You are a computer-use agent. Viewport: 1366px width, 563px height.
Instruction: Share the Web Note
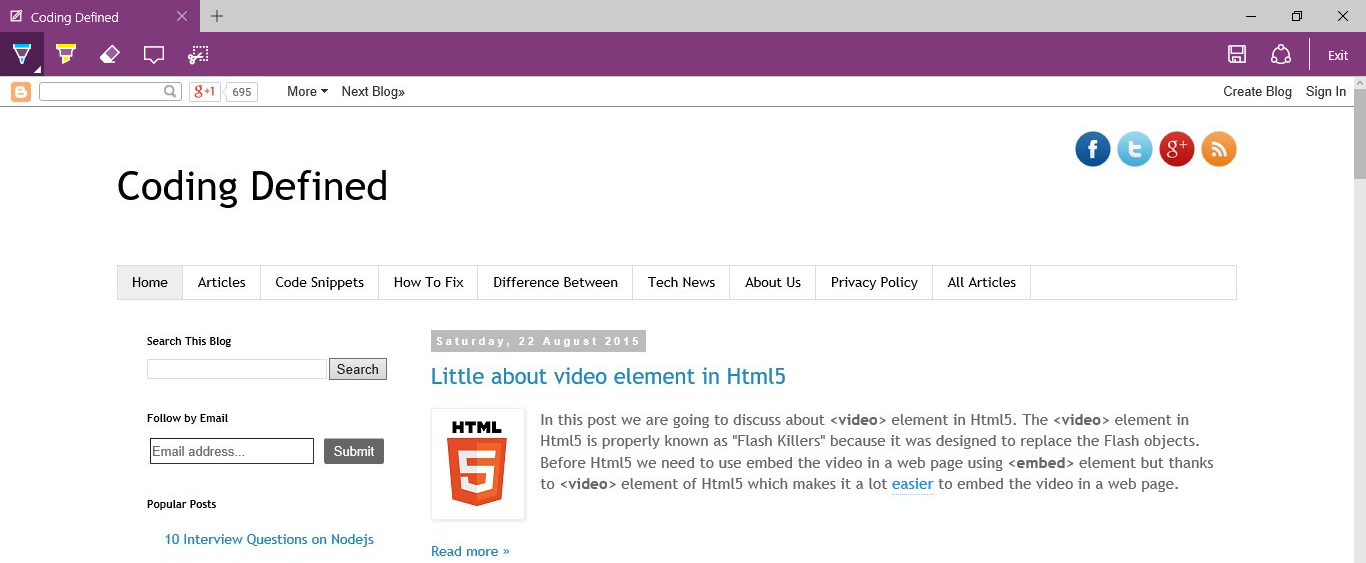pos(1281,55)
